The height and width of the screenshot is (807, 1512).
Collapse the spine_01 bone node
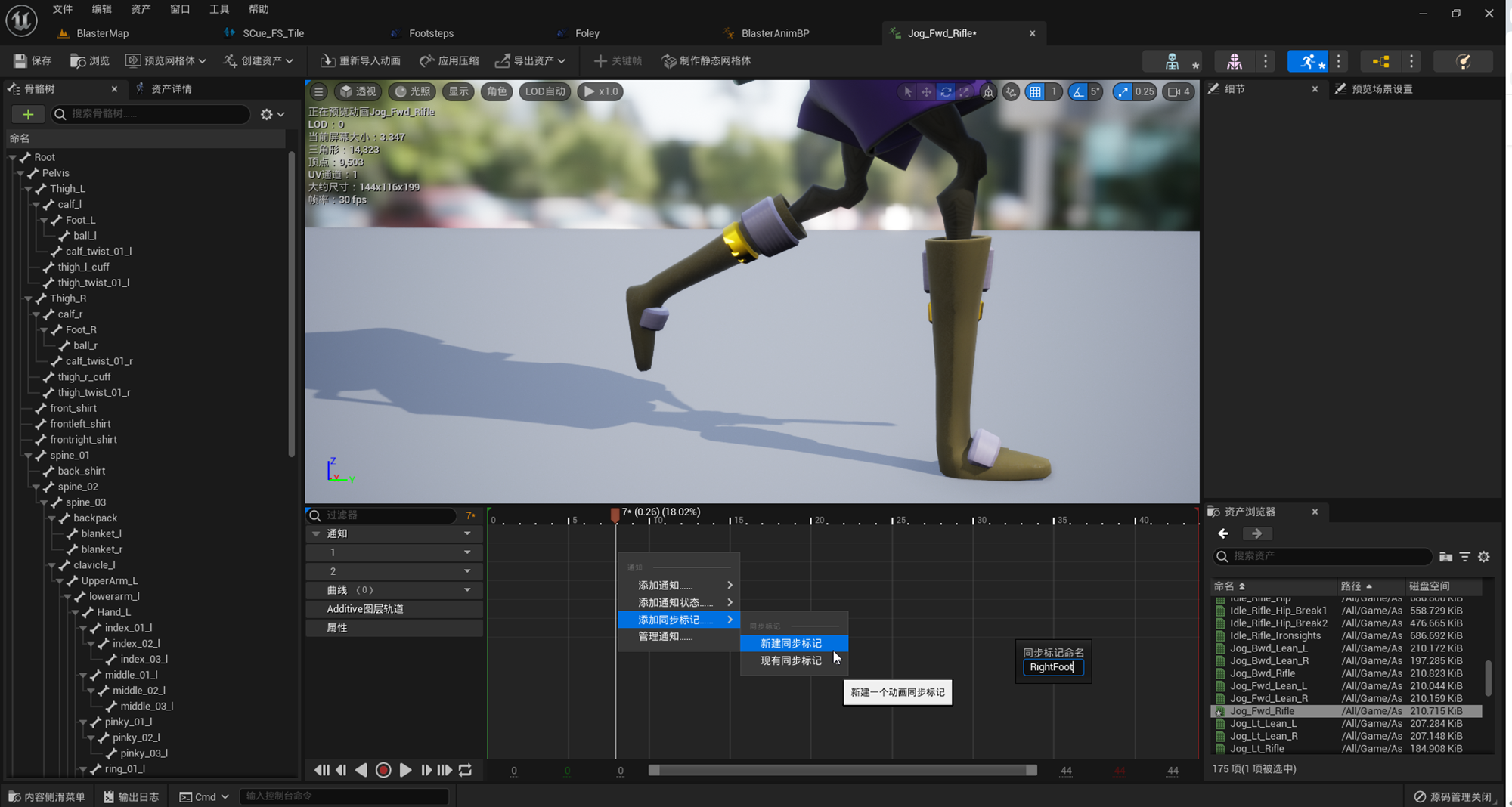[x=28, y=456]
